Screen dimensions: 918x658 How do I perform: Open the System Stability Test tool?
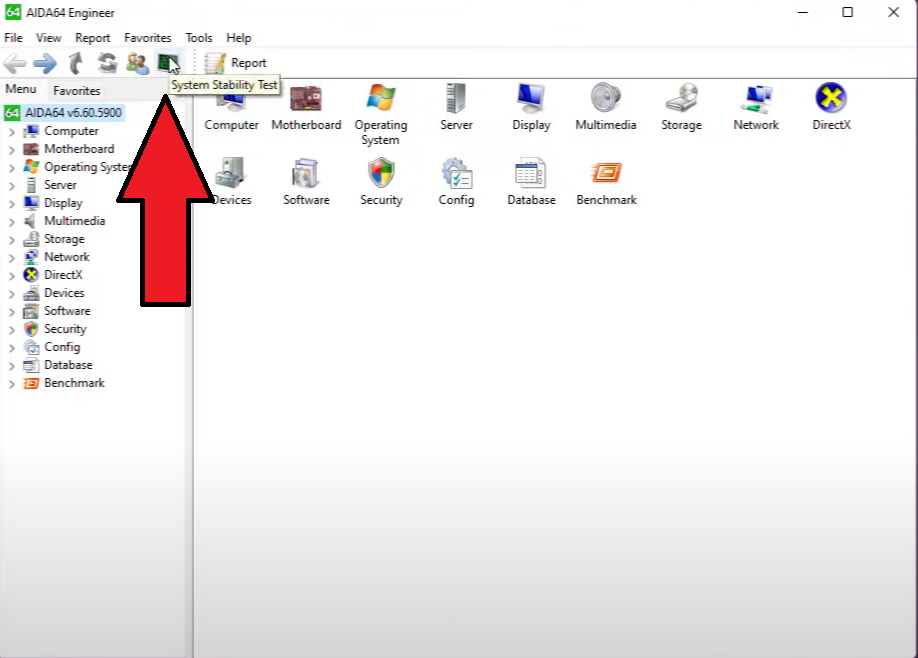point(168,64)
